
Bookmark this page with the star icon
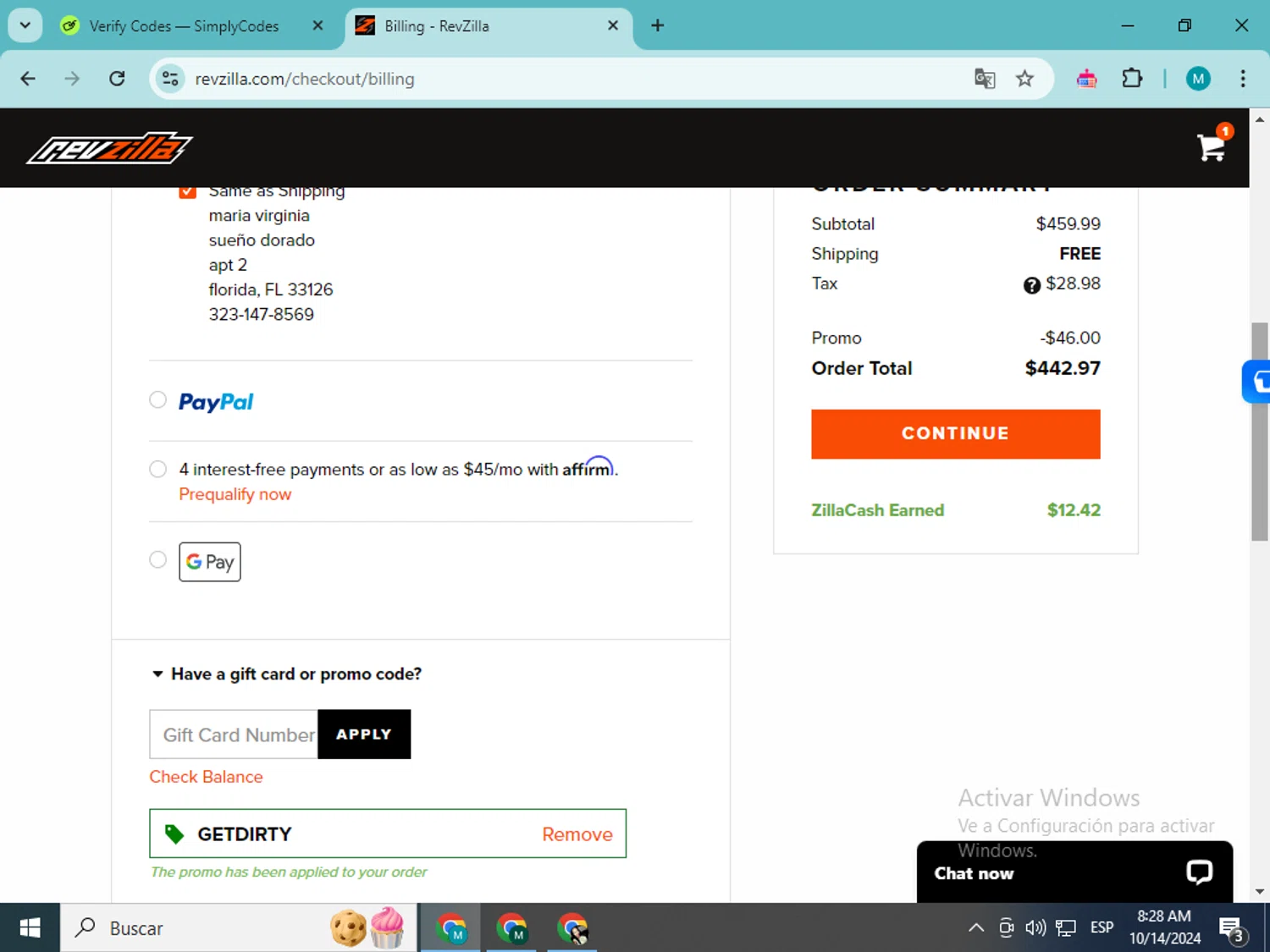tap(1024, 79)
